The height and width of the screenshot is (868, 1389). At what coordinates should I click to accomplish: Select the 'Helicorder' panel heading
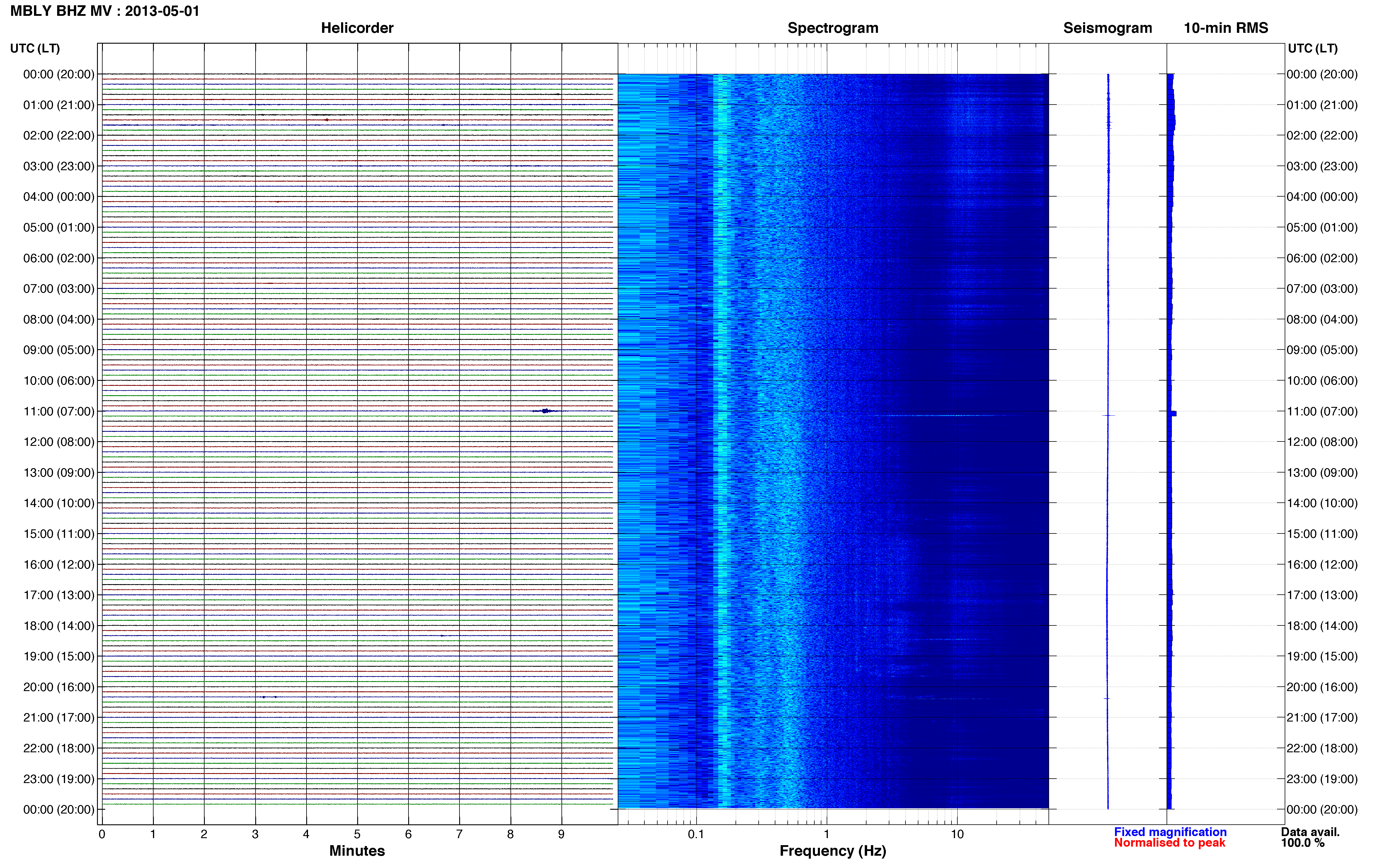tap(357, 28)
